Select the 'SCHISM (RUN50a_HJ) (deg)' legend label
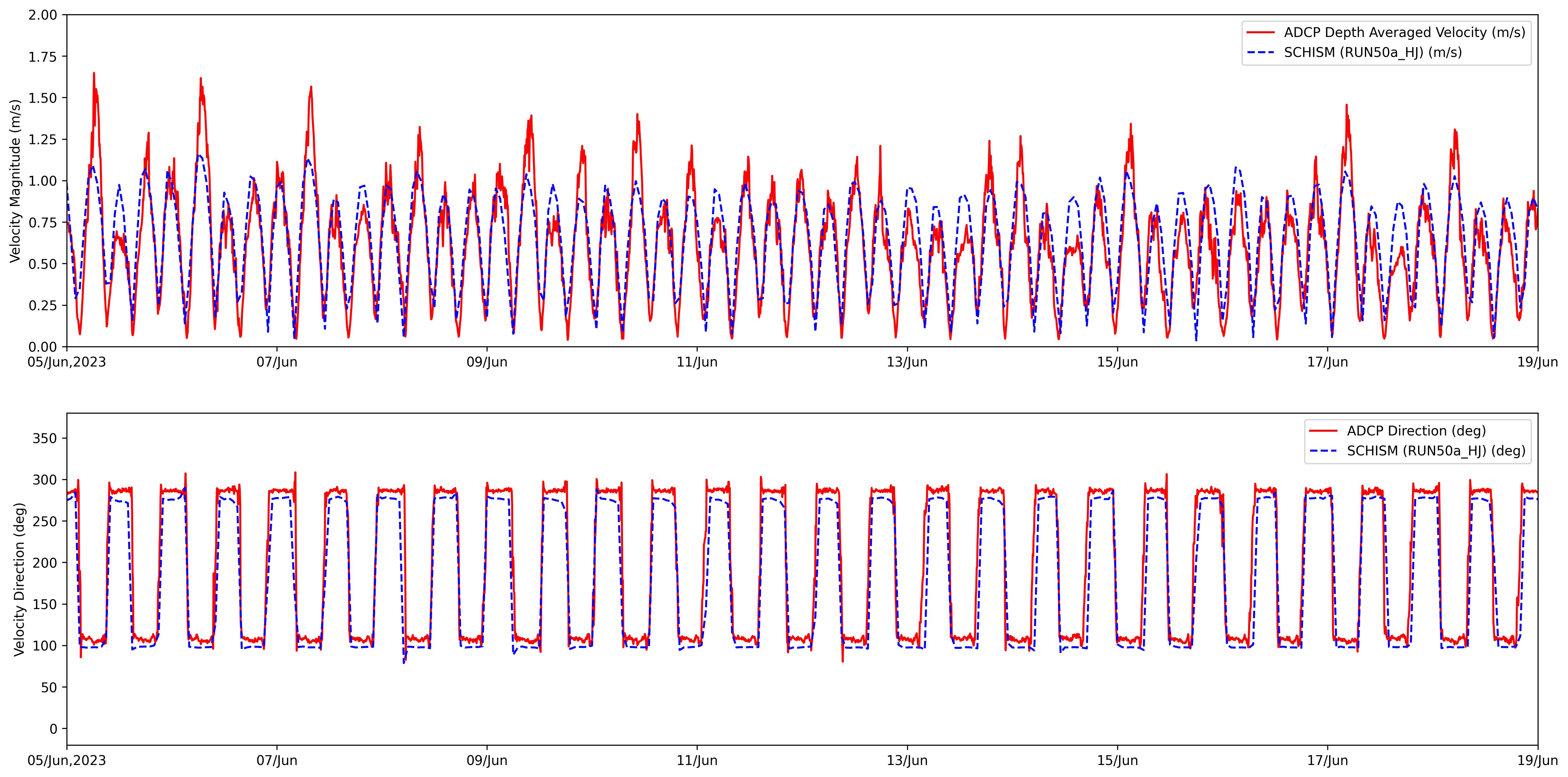The image size is (1568, 777). click(x=1436, y=451)
